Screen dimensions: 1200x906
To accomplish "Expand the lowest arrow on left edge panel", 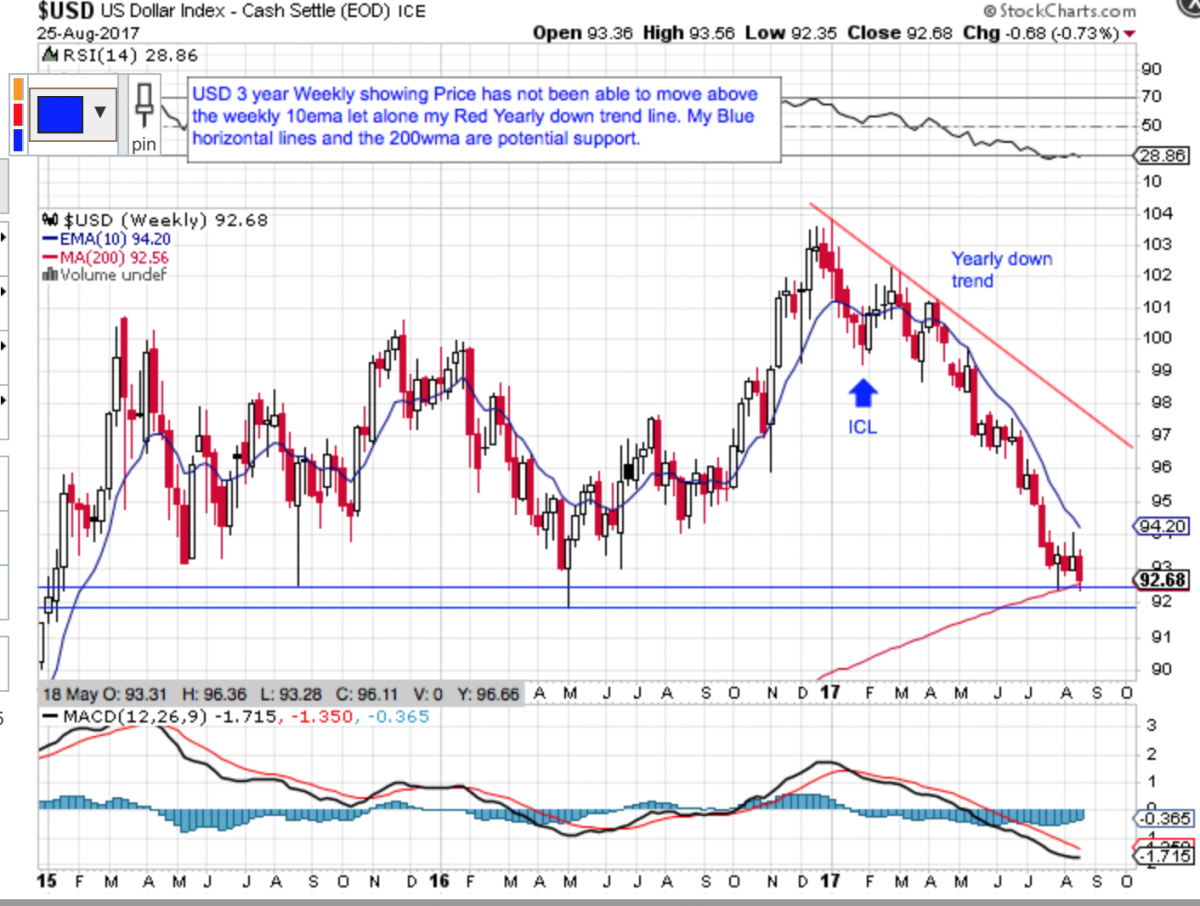I will point(3,402).
